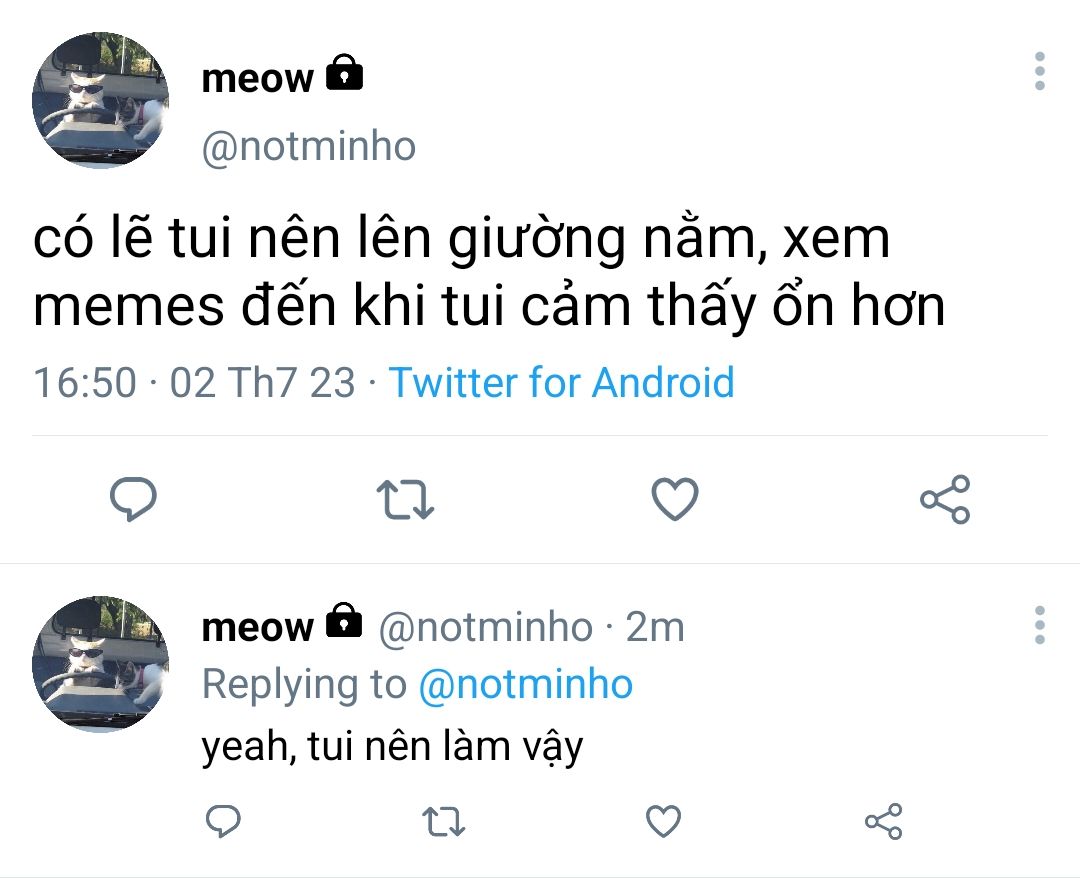Tap the 16:50 · 02 Th7 23 timestamp
The image size is (1080, 878).
tap(194, 383)
